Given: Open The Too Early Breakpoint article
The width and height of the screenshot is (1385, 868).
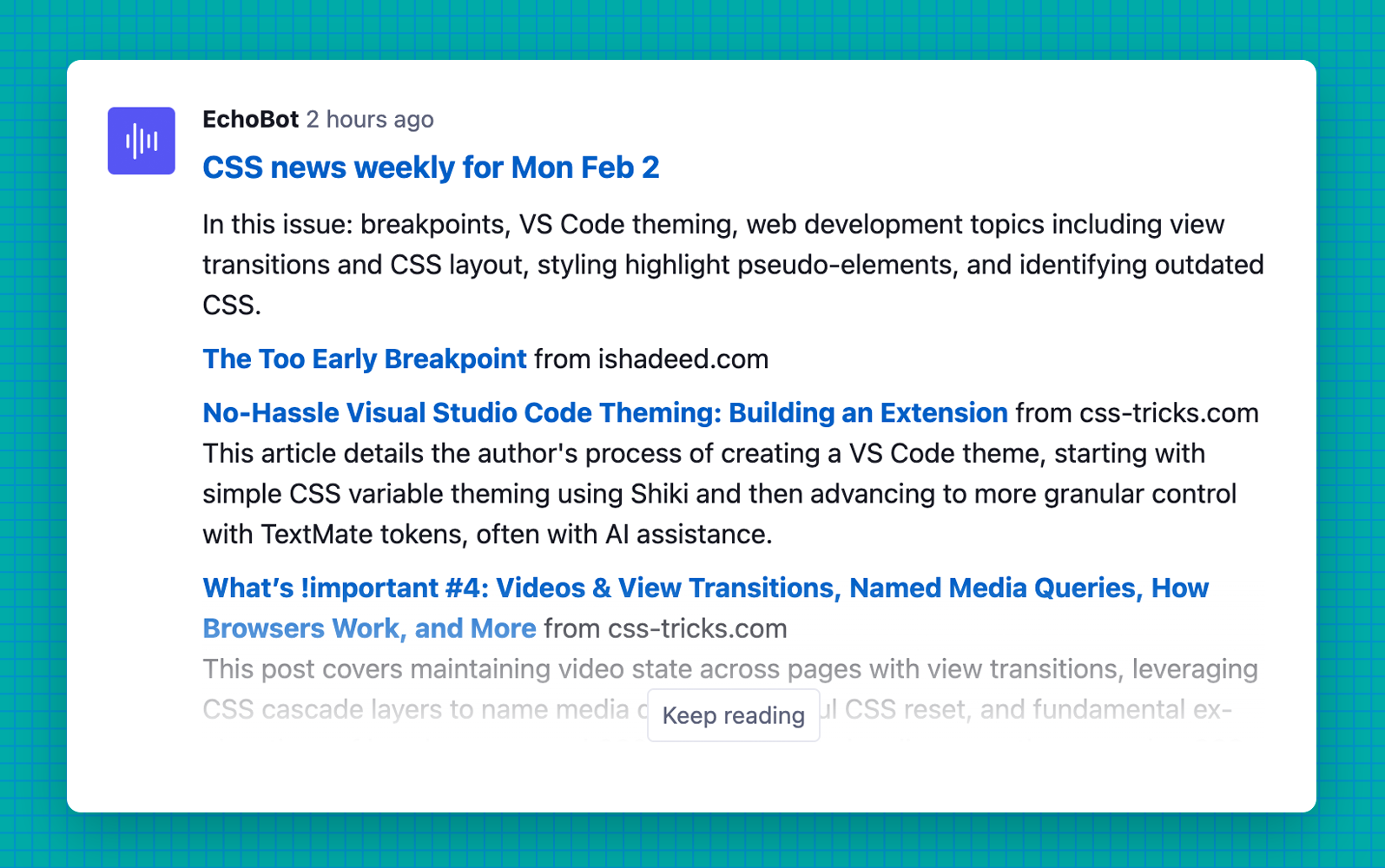Looking at the screenshot, I should tap(364, 358).
